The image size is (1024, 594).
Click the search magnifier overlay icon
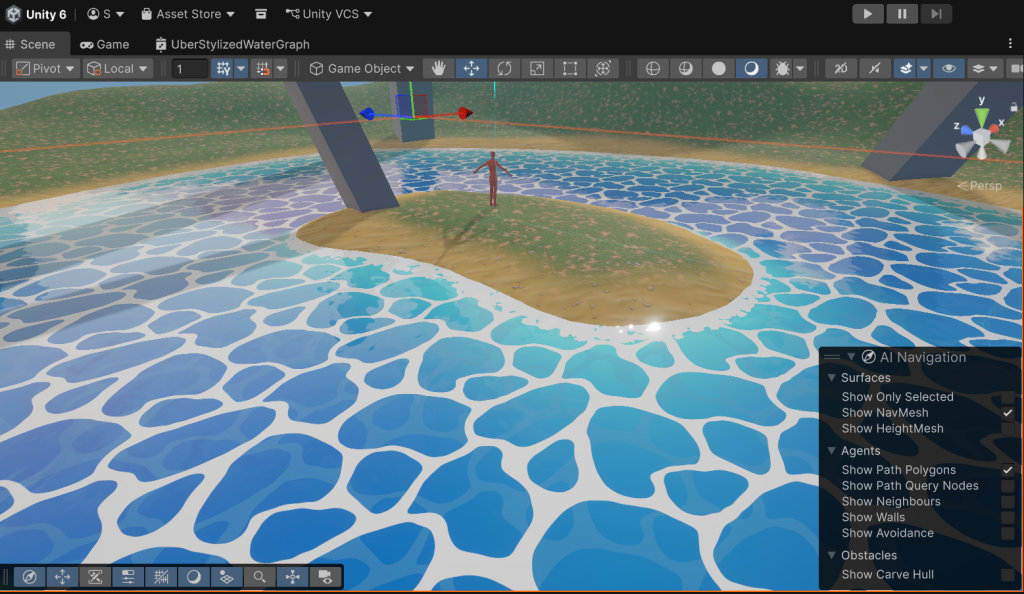[x=259, y=577]
